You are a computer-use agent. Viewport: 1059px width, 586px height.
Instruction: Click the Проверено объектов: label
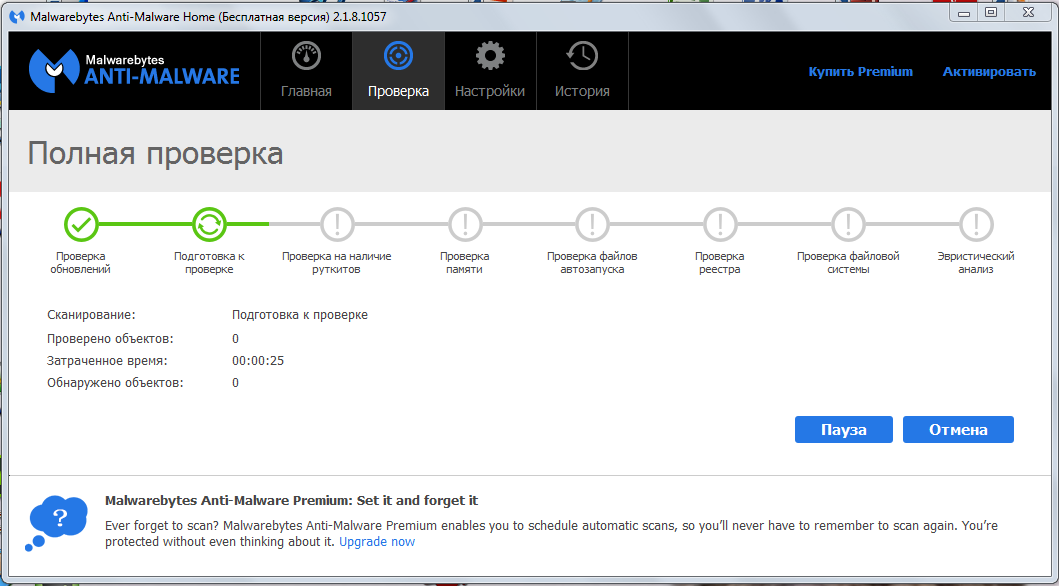110,338
